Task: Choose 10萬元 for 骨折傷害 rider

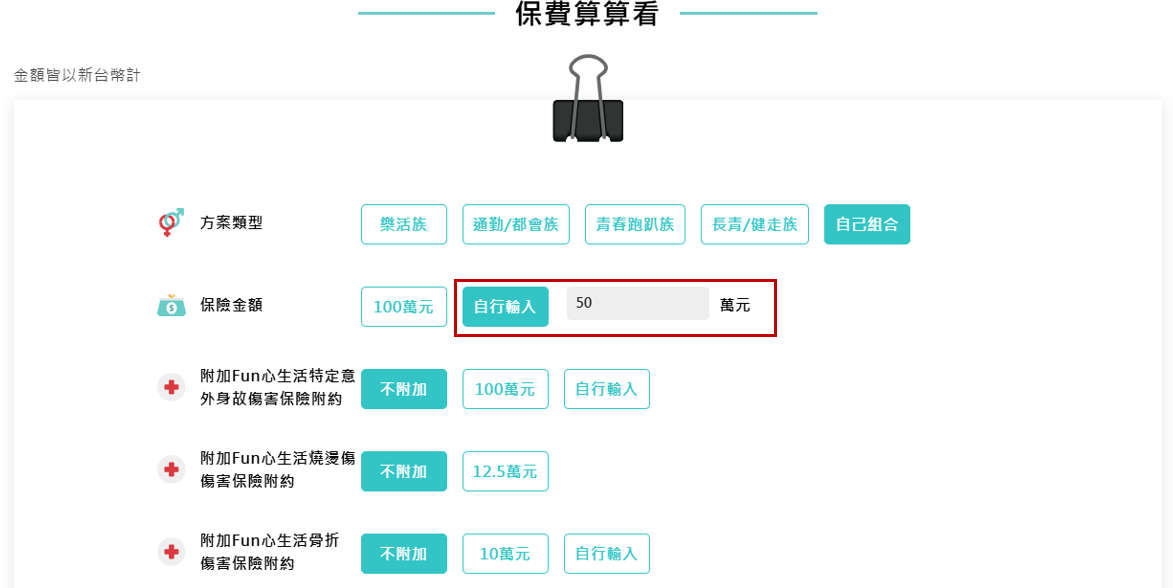Action: [505, 554]
